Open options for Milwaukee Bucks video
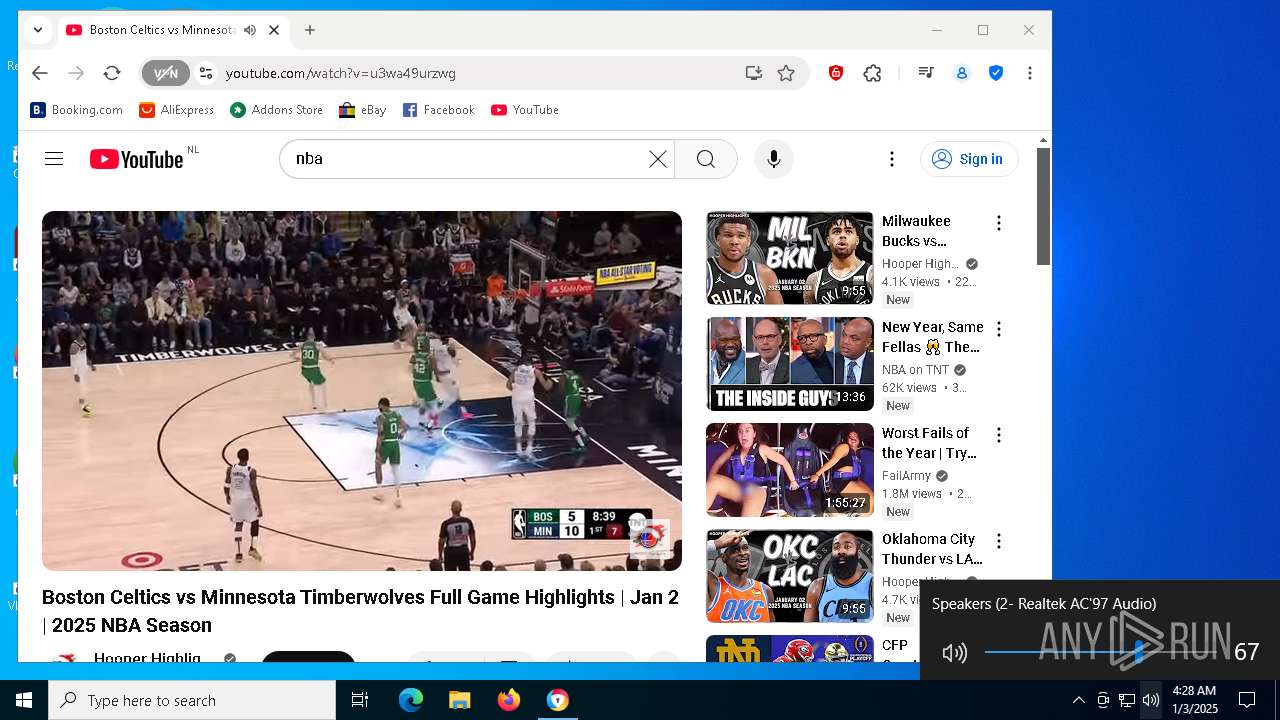 (998, 223)
